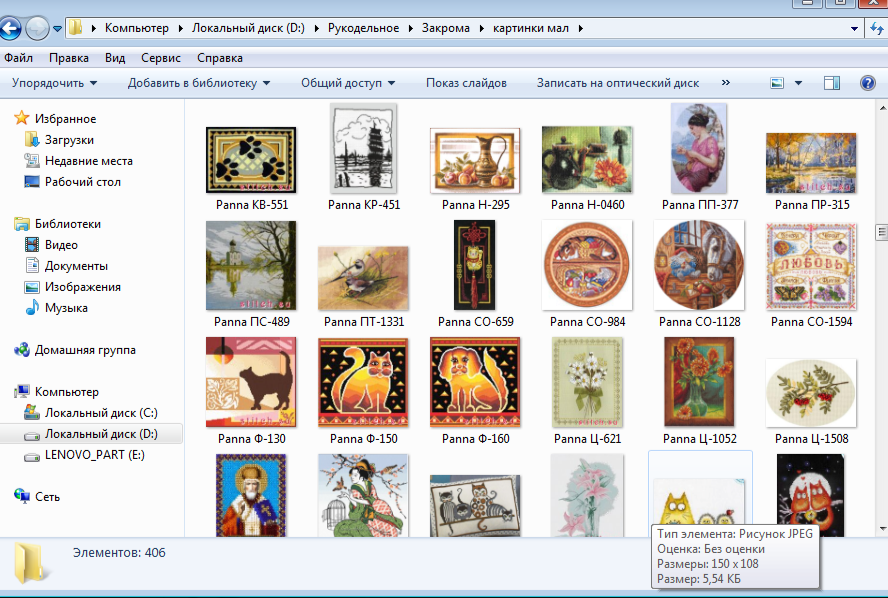Open Домашняя группа in navigation pane
This screenshot has height=598, width=888.
tap(85, 350)
